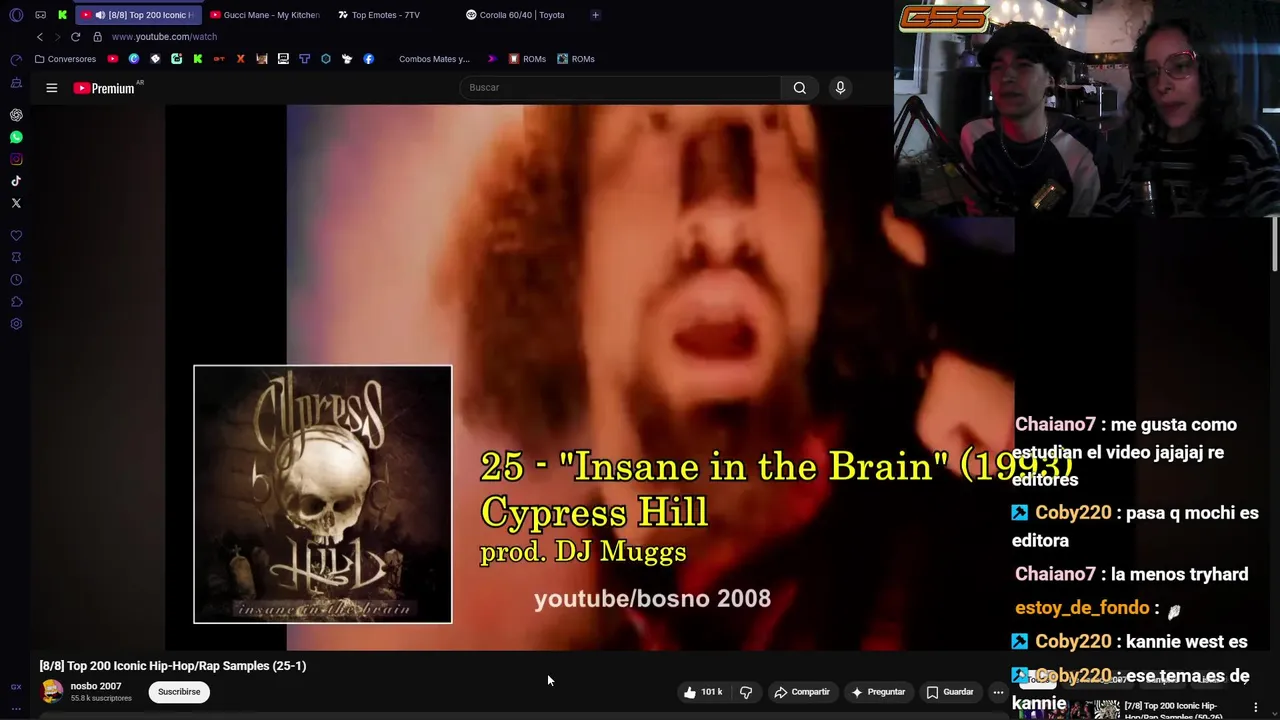Open Opera settings gear in sidebar
Viewport: 1280px width, 720px height.
point(16,324)
